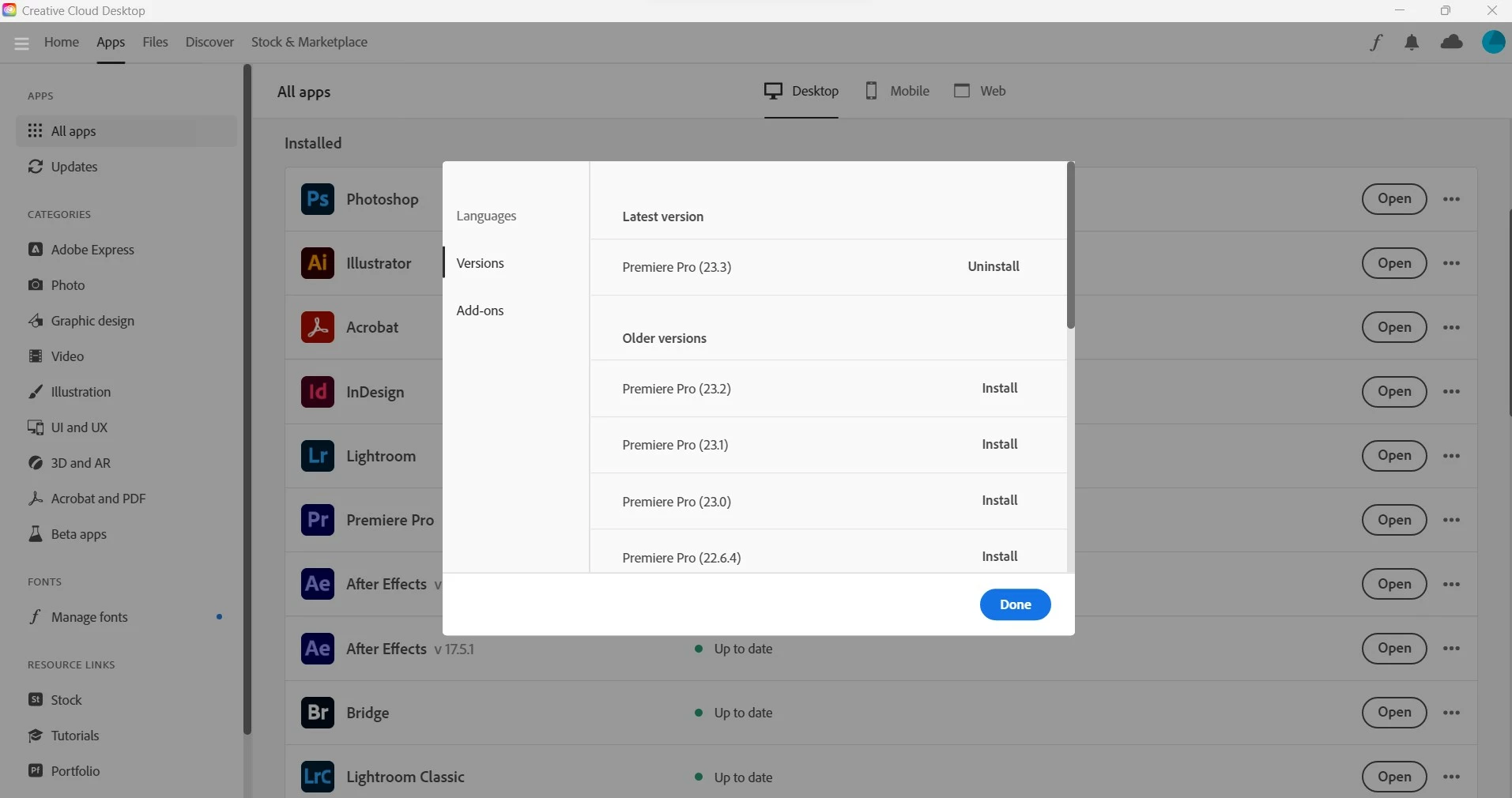
Task: Open Stock & Marketplace tab
Action: pyautogui.click(x=309, y=42)
